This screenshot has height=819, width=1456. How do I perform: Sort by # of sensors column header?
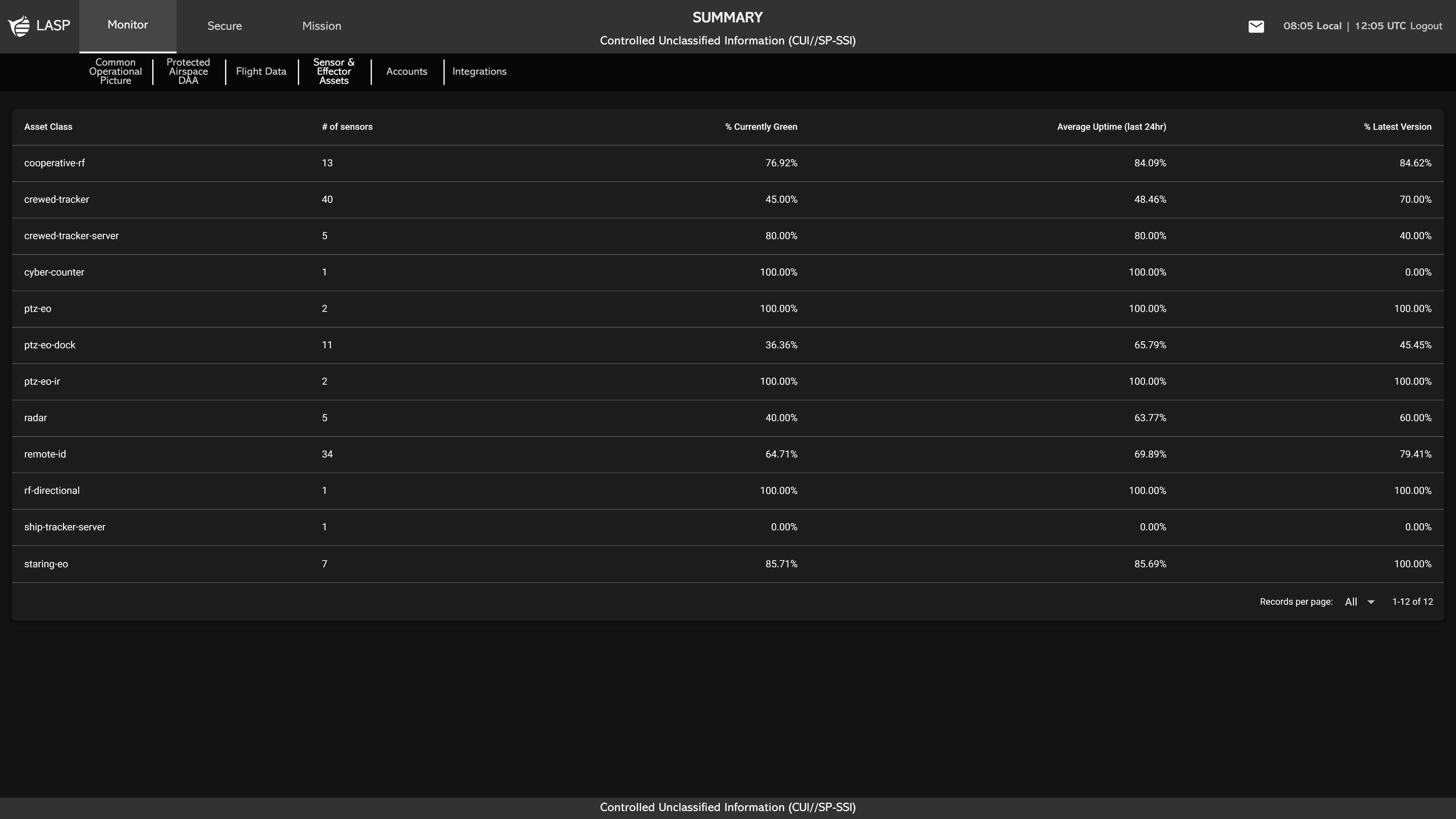pyautogui.click(x=347, y=127)
